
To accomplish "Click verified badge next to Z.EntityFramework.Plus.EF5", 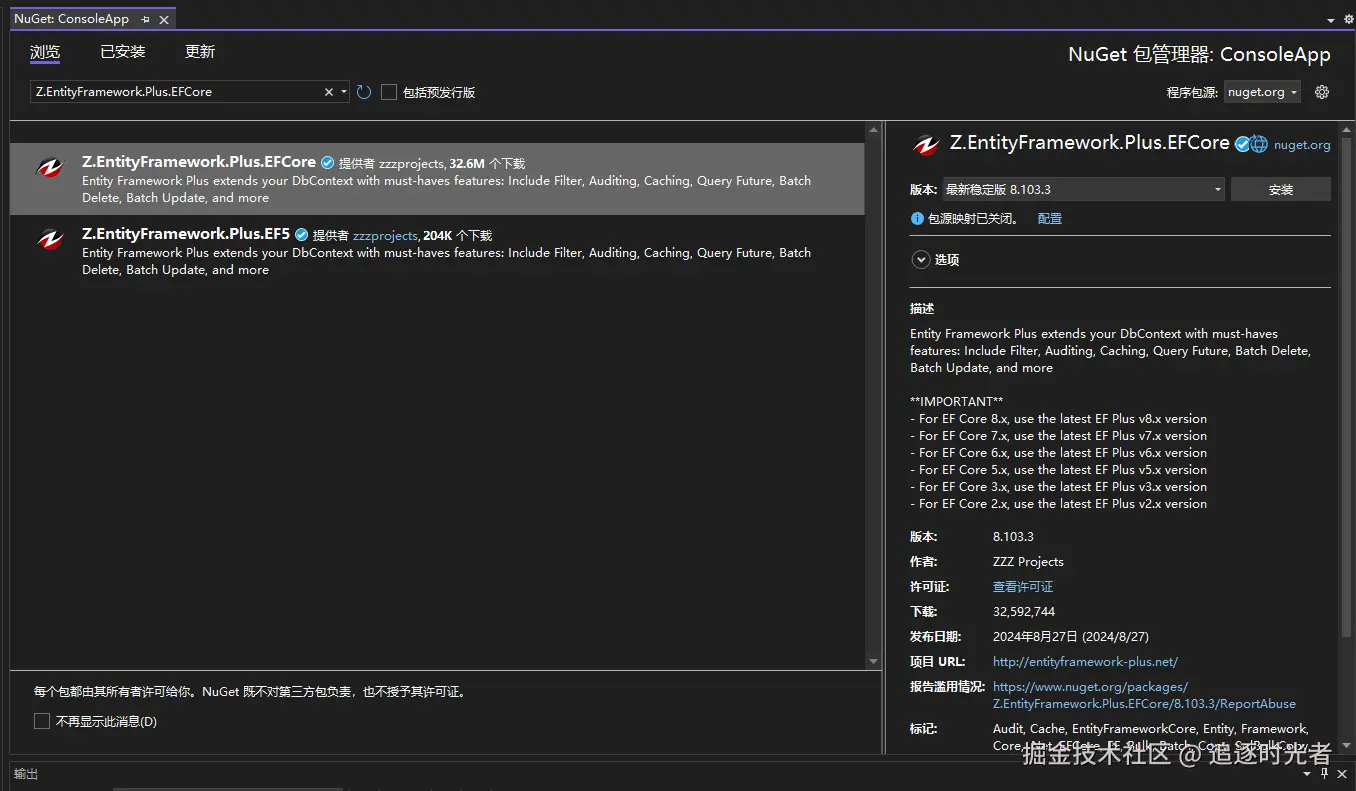I will [x=301, y=235].
